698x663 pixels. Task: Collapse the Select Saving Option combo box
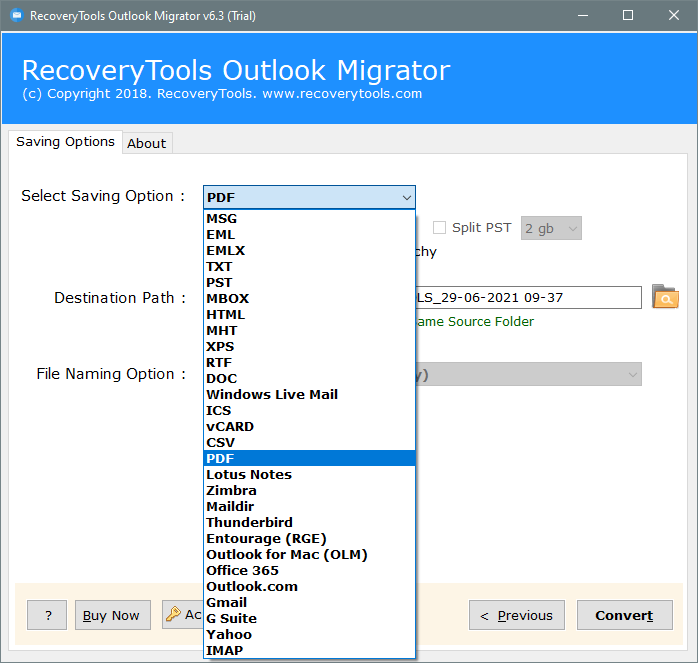[309, 197]
